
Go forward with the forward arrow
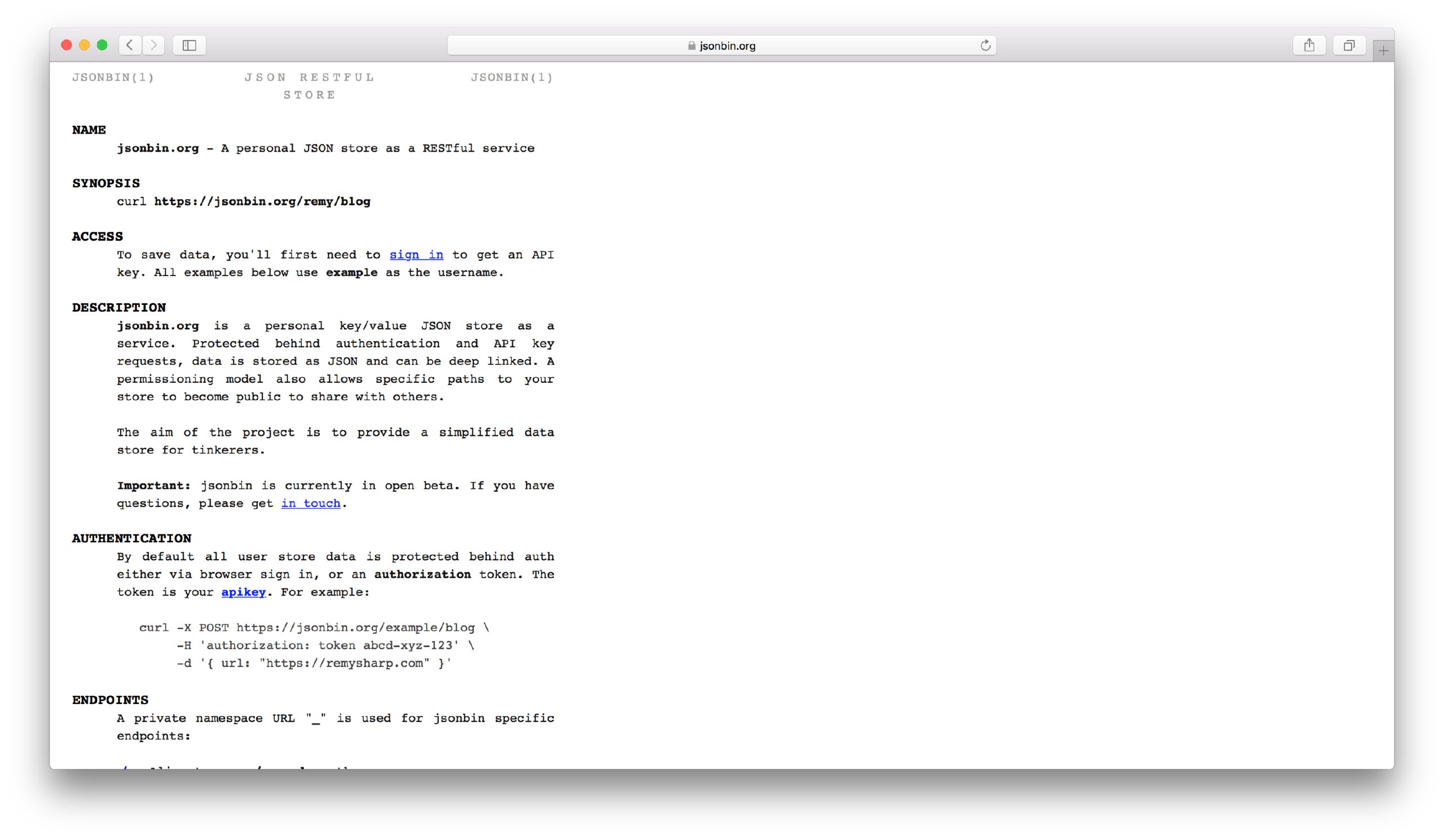pos(153,45)
